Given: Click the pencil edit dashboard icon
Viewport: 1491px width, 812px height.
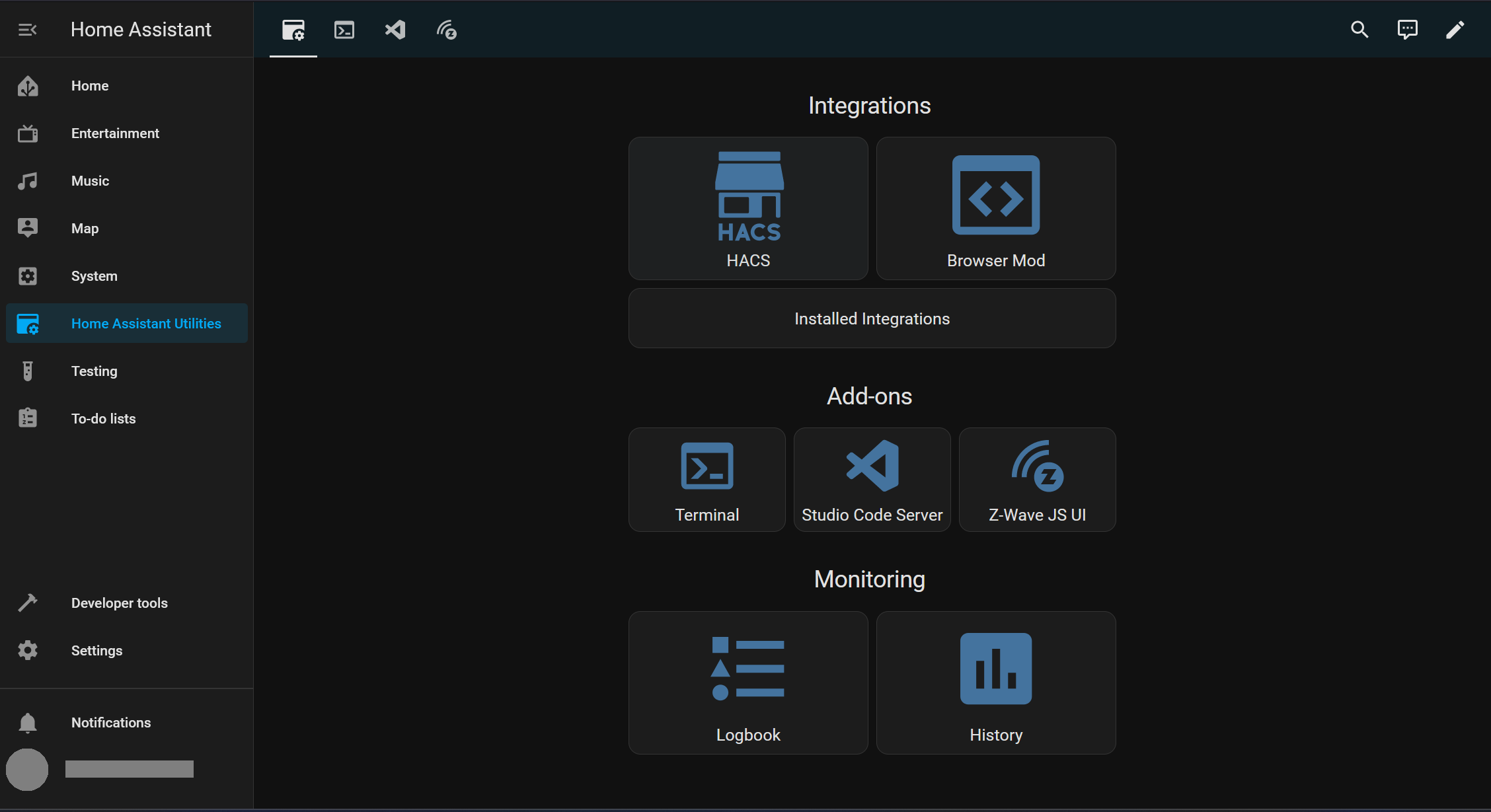Looking at the screenshot, I should pyautogui.click(x=1455, y=30).
